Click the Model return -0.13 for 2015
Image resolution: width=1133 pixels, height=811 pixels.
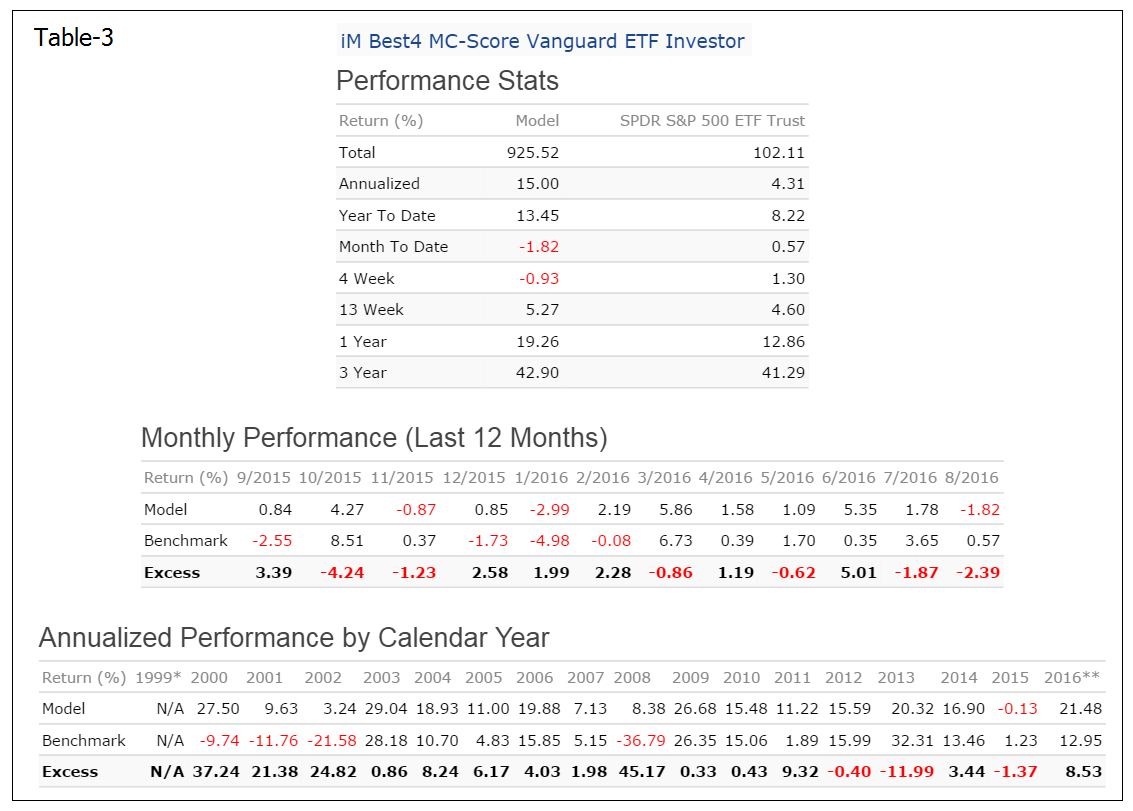(x=1017, y=709)
